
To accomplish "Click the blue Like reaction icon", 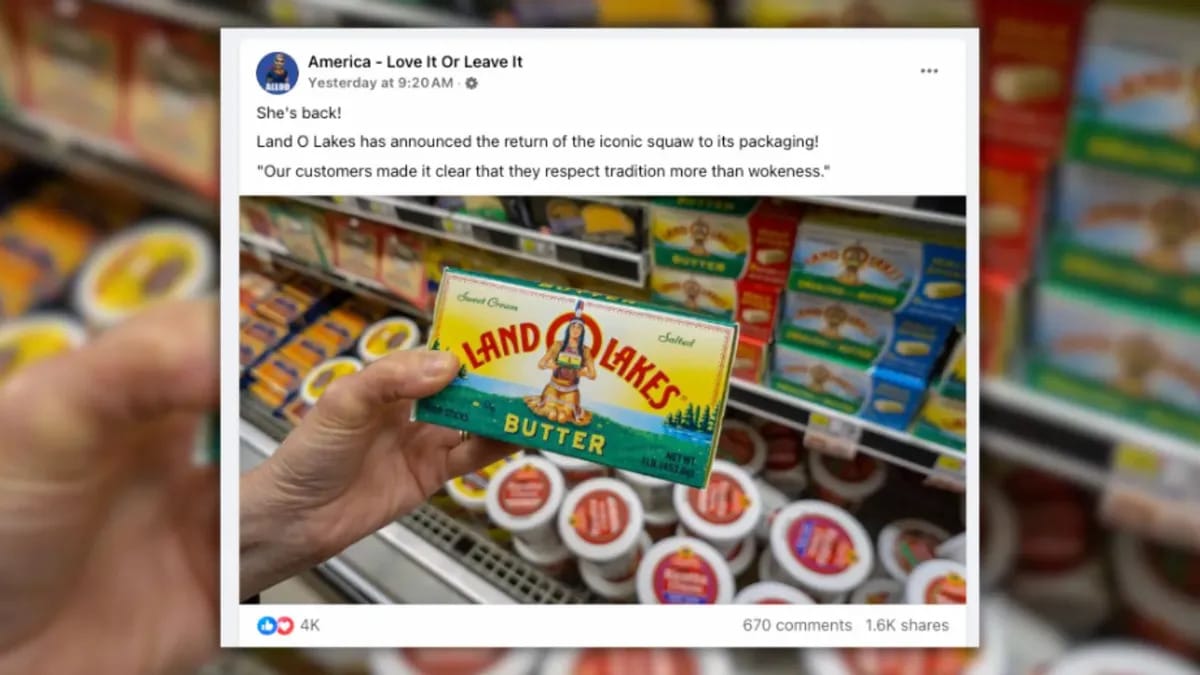I will [266, 625].
